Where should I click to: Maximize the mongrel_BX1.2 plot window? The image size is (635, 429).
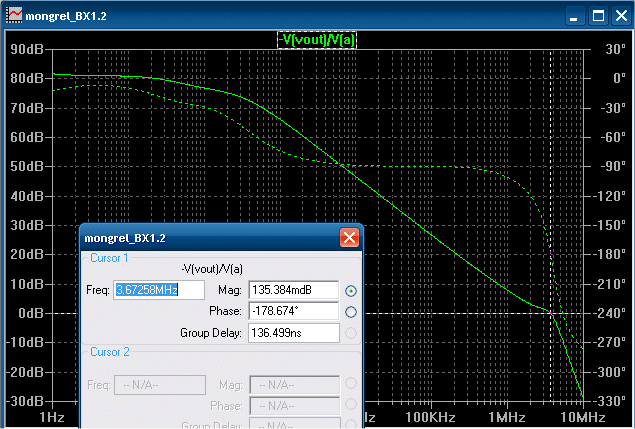point(598,16)
